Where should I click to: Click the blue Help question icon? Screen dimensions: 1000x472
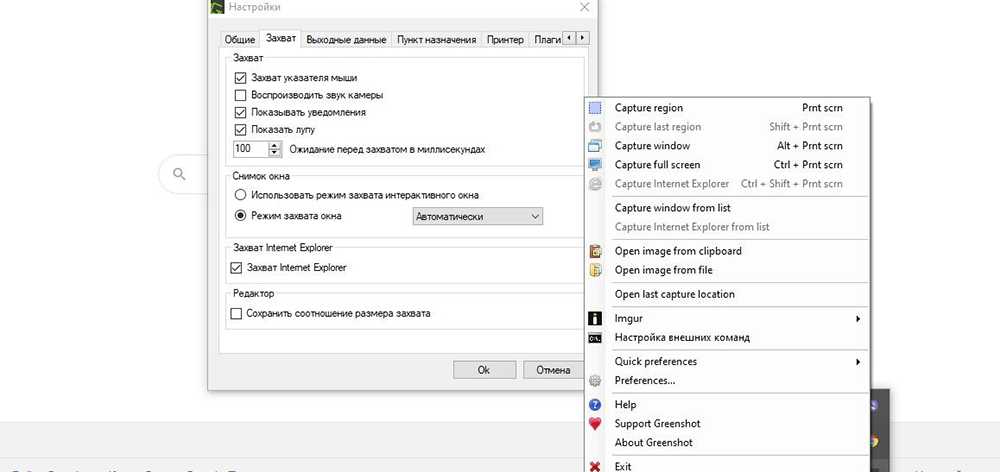coord(595,405)
